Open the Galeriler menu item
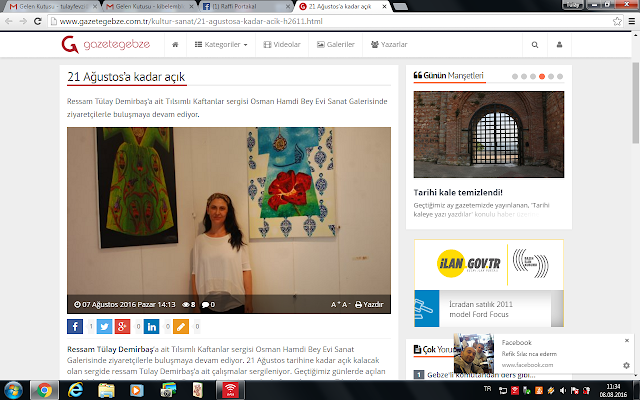 point(336,44)
